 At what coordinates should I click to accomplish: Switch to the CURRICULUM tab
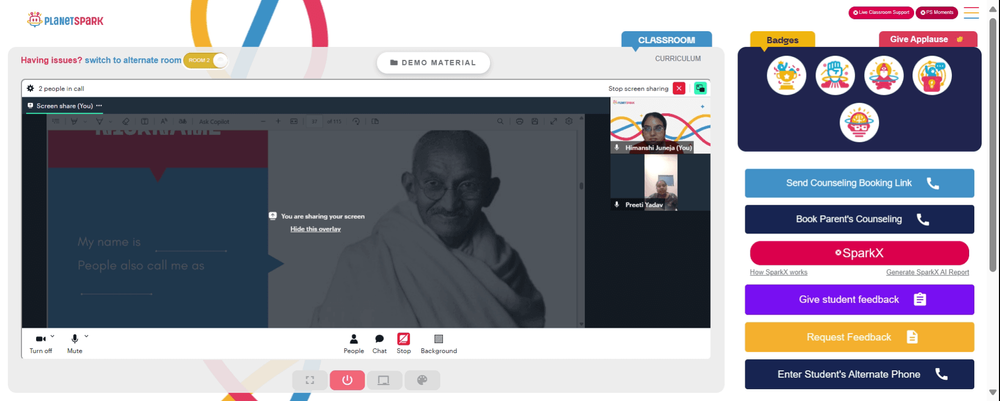[x=677, y=59]
